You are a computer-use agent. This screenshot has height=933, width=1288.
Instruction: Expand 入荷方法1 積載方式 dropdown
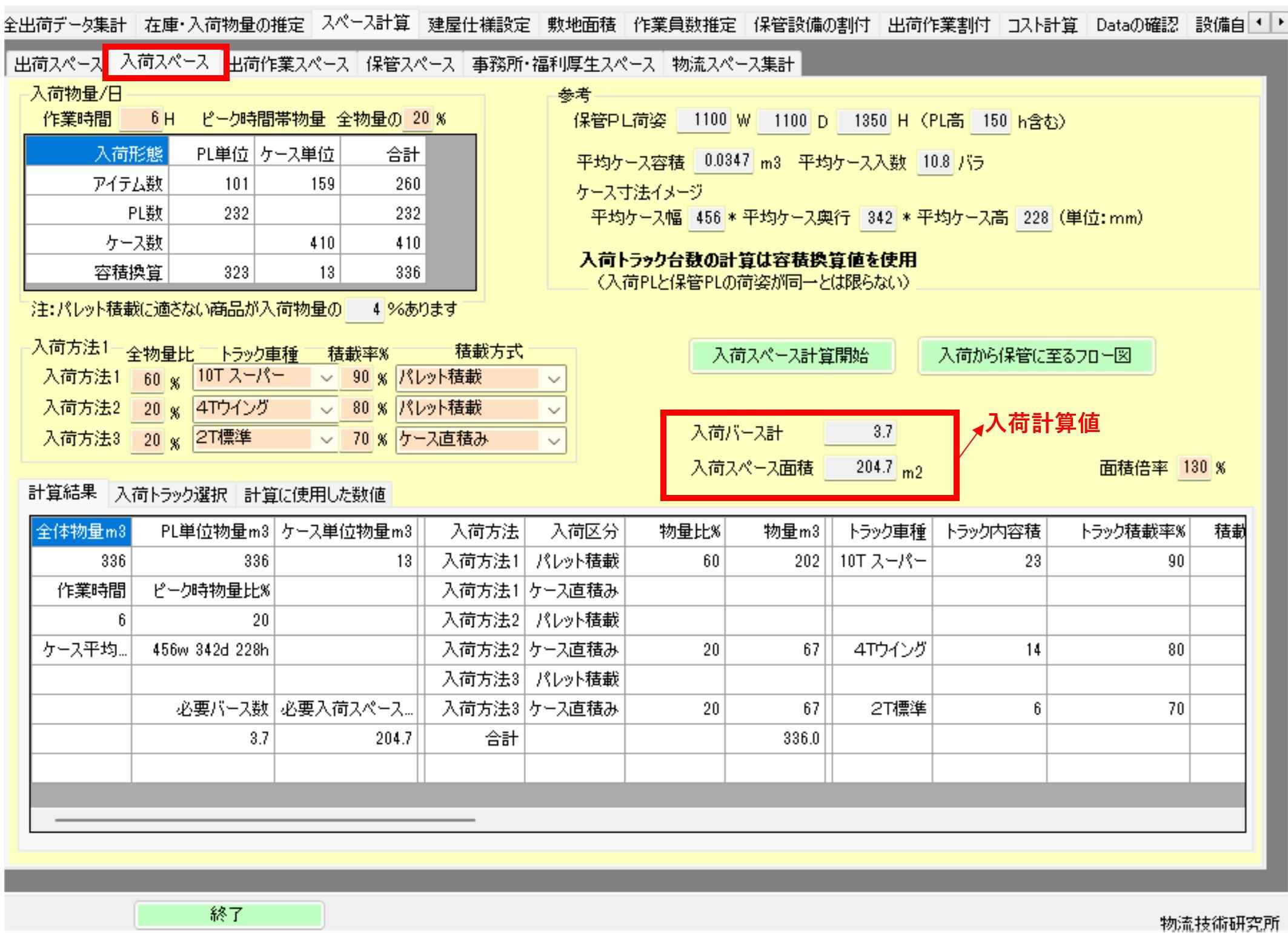pos(554,379)
